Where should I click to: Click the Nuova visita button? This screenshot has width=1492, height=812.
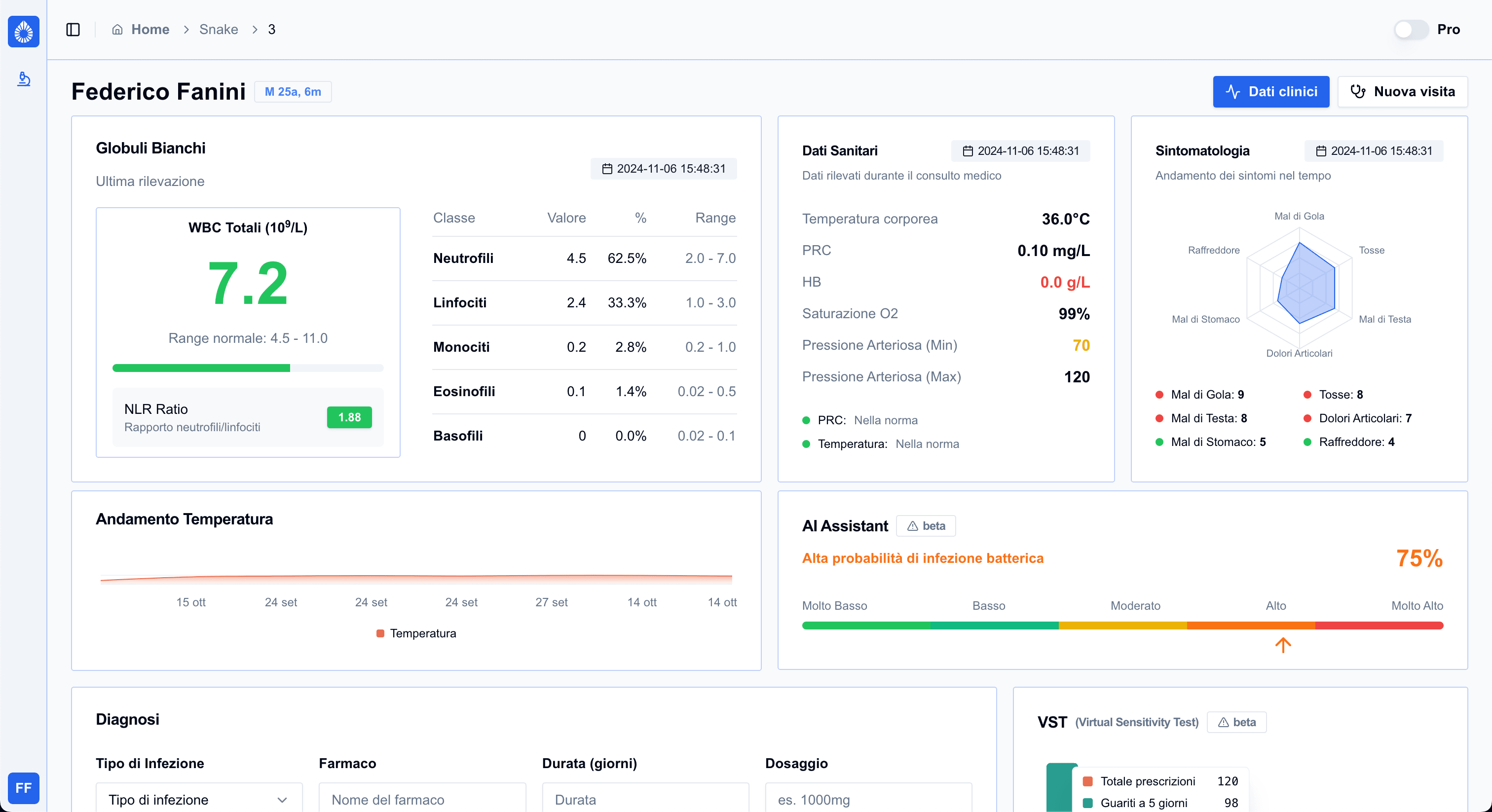tap(1403, 91)
